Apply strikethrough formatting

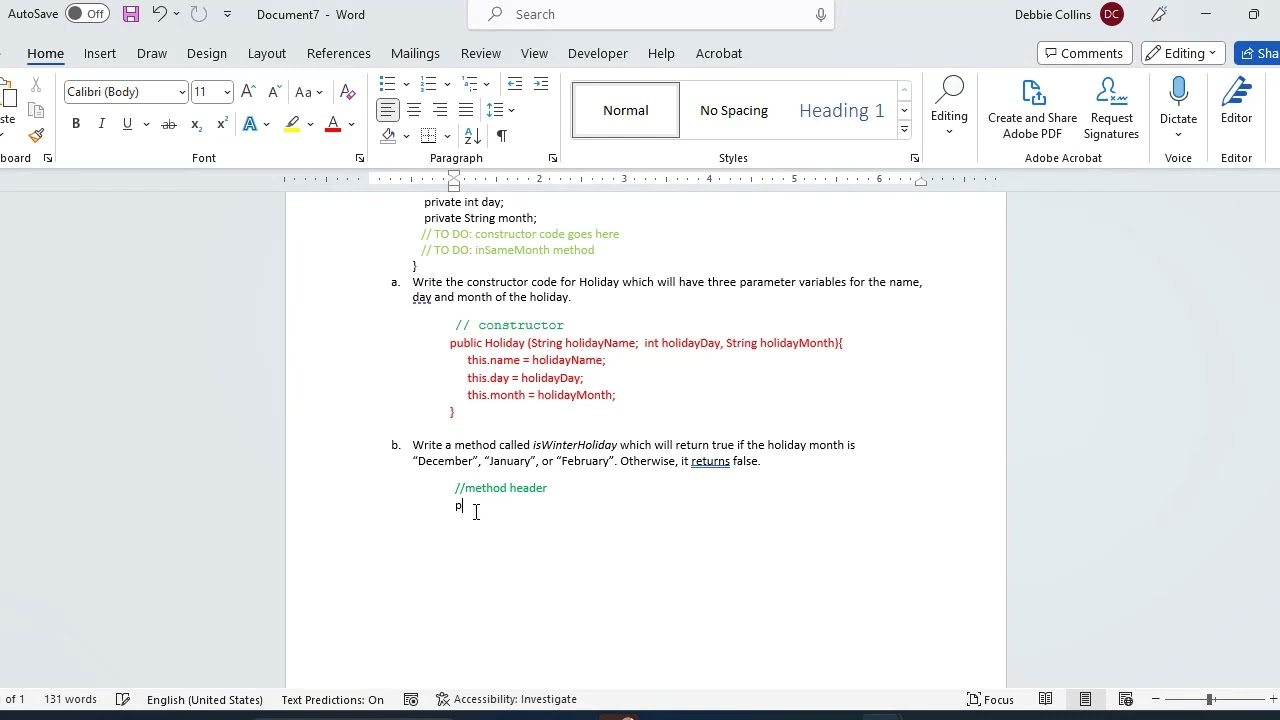169,124
